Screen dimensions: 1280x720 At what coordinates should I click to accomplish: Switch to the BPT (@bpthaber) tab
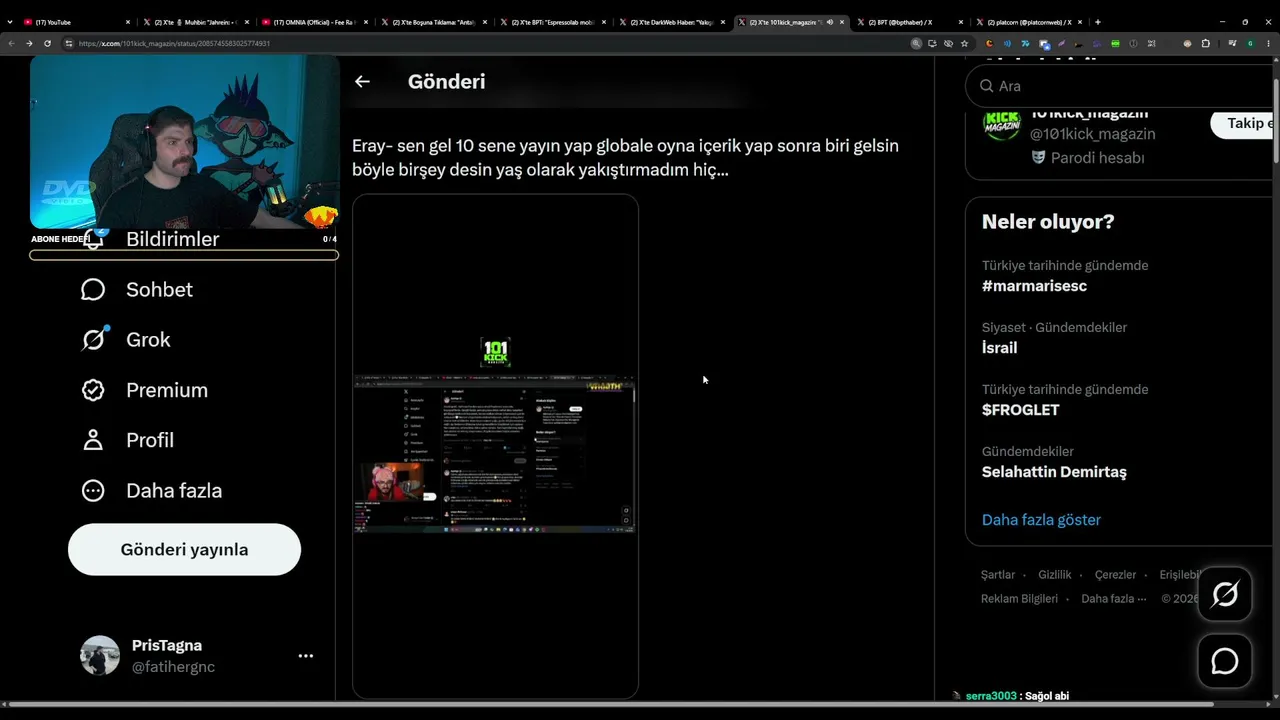909,22
